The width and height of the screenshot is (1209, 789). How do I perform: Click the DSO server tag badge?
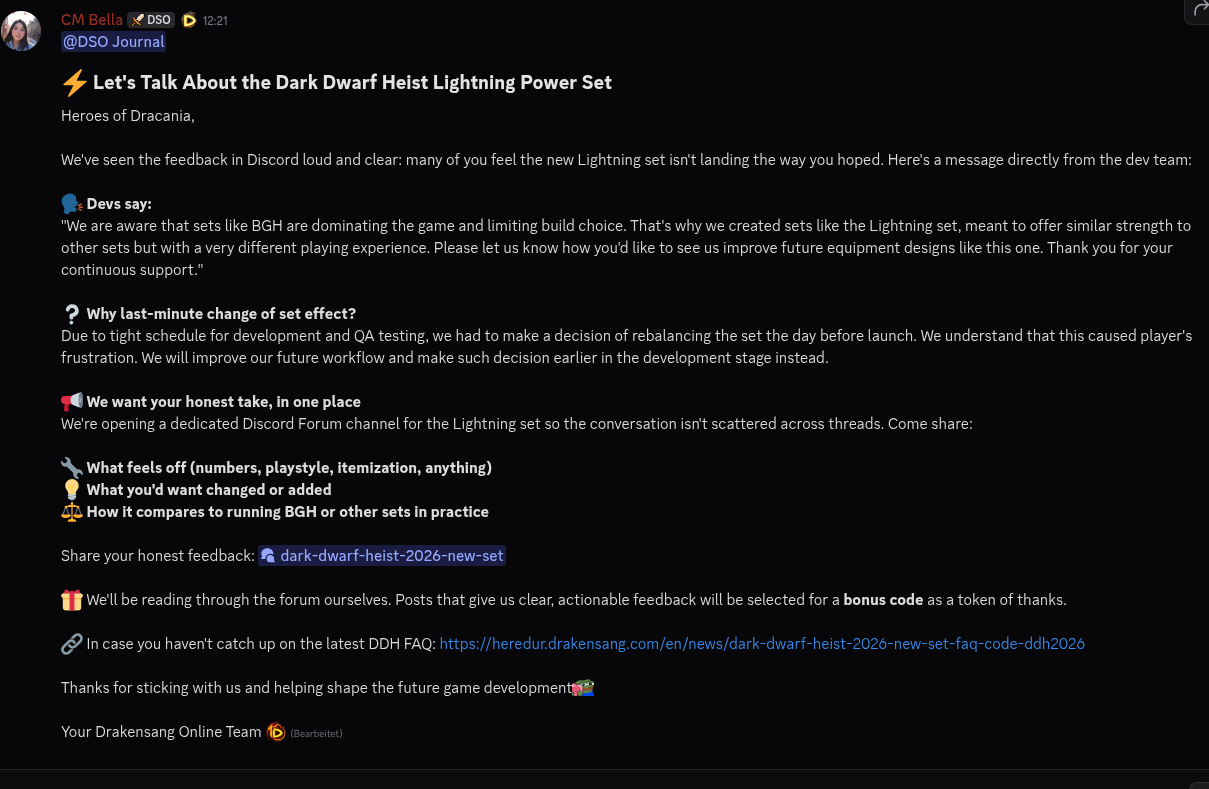pos(151,20)
